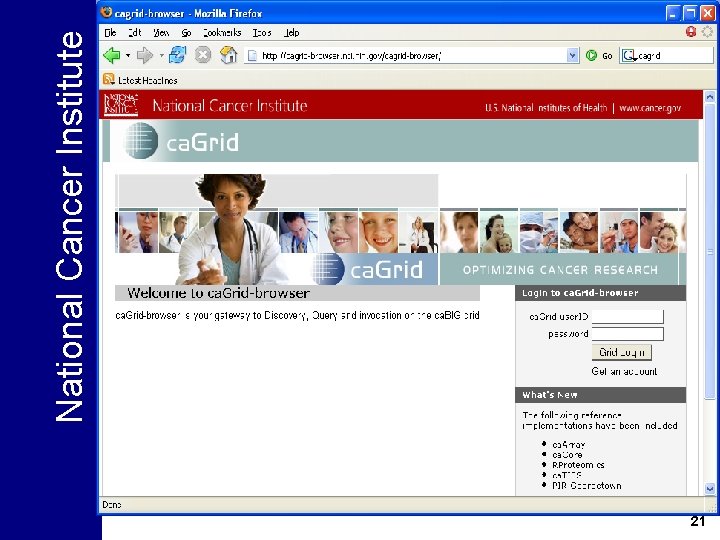
Task: Follow the Get an account link
Action: click(x=624, y=371)
